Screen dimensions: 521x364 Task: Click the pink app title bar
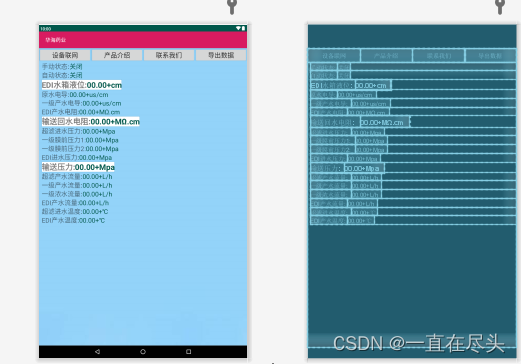[x=143, y=40]
